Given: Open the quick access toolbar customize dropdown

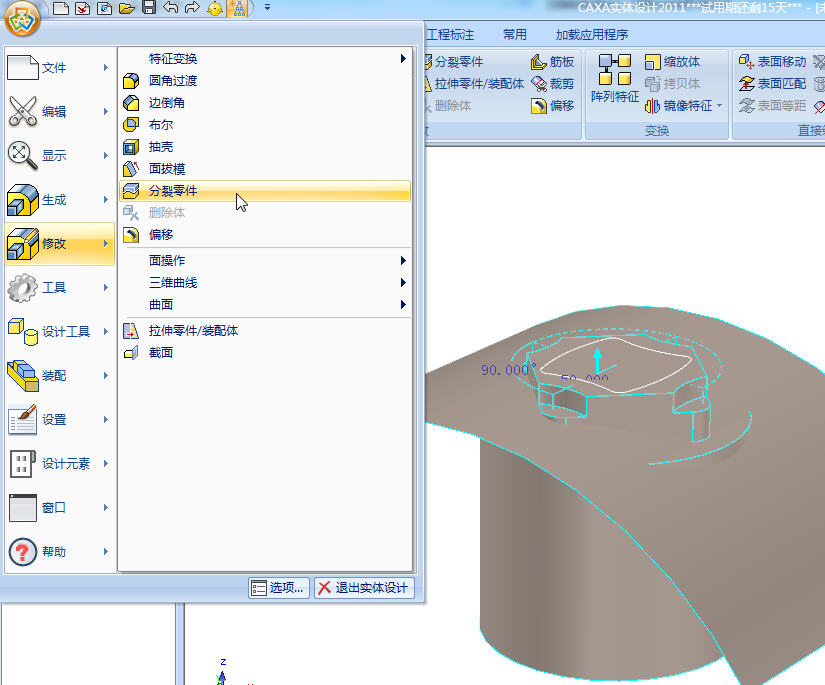Looking at the screenshot, I should tap(268, 8).
